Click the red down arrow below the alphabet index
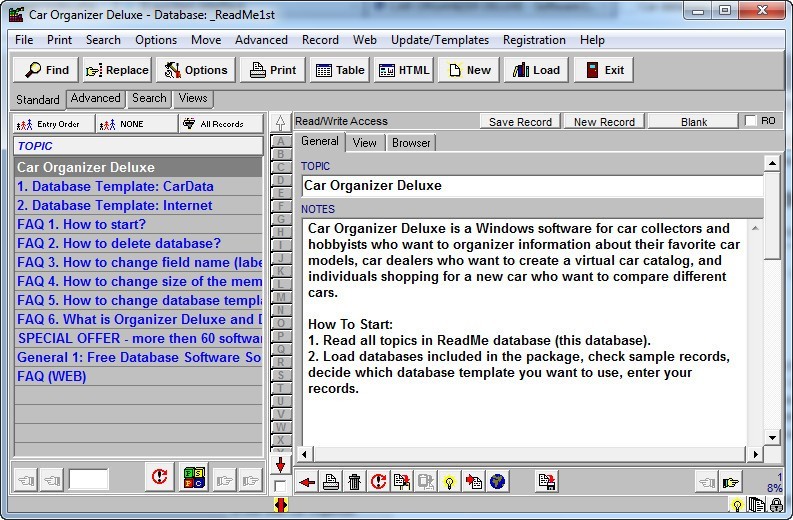The width and height of the screenshot is (793, 520). point(281,464)
